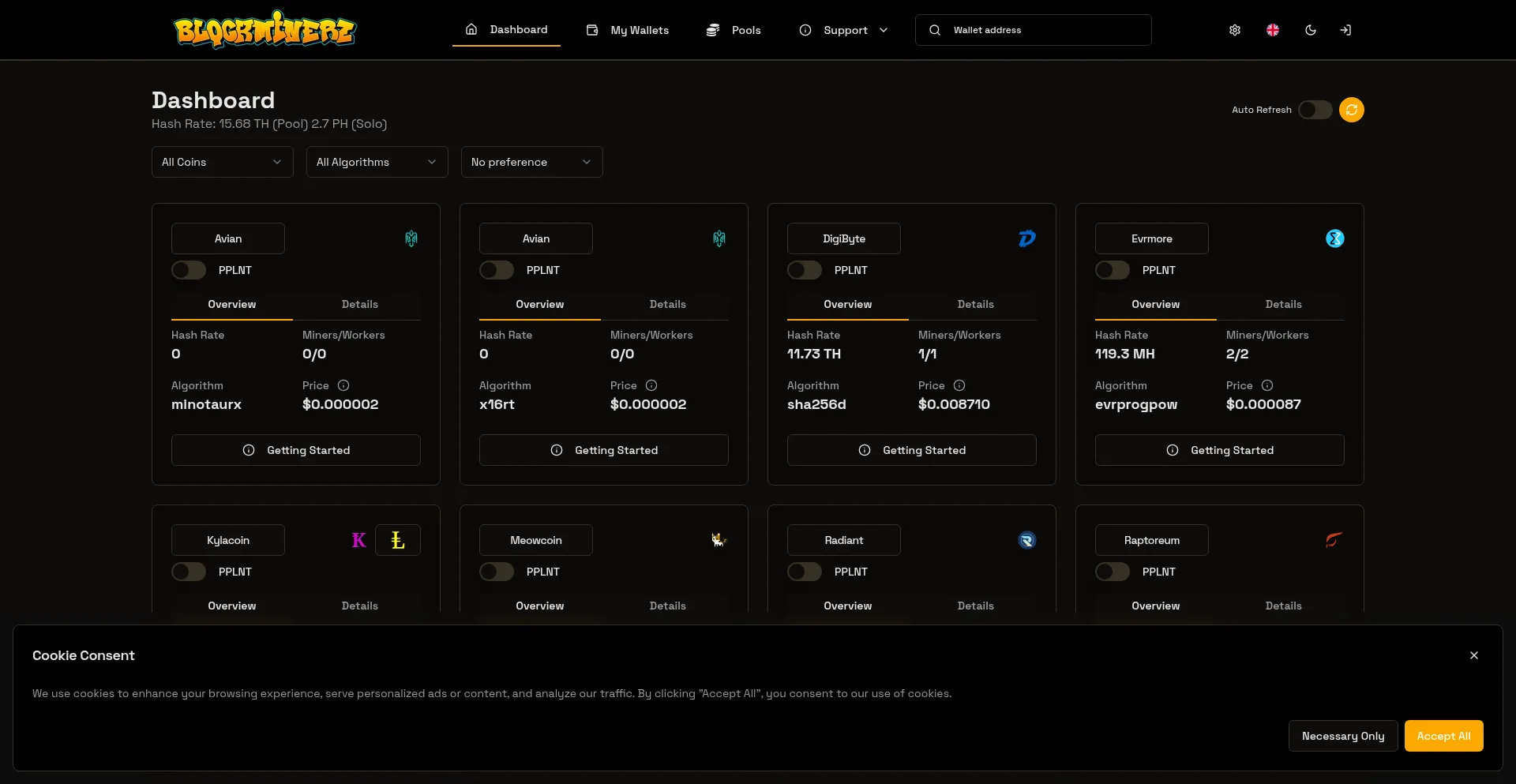Open Pools page
The width and height of the screenshot is (1516, 784).
tap(734, 30)
